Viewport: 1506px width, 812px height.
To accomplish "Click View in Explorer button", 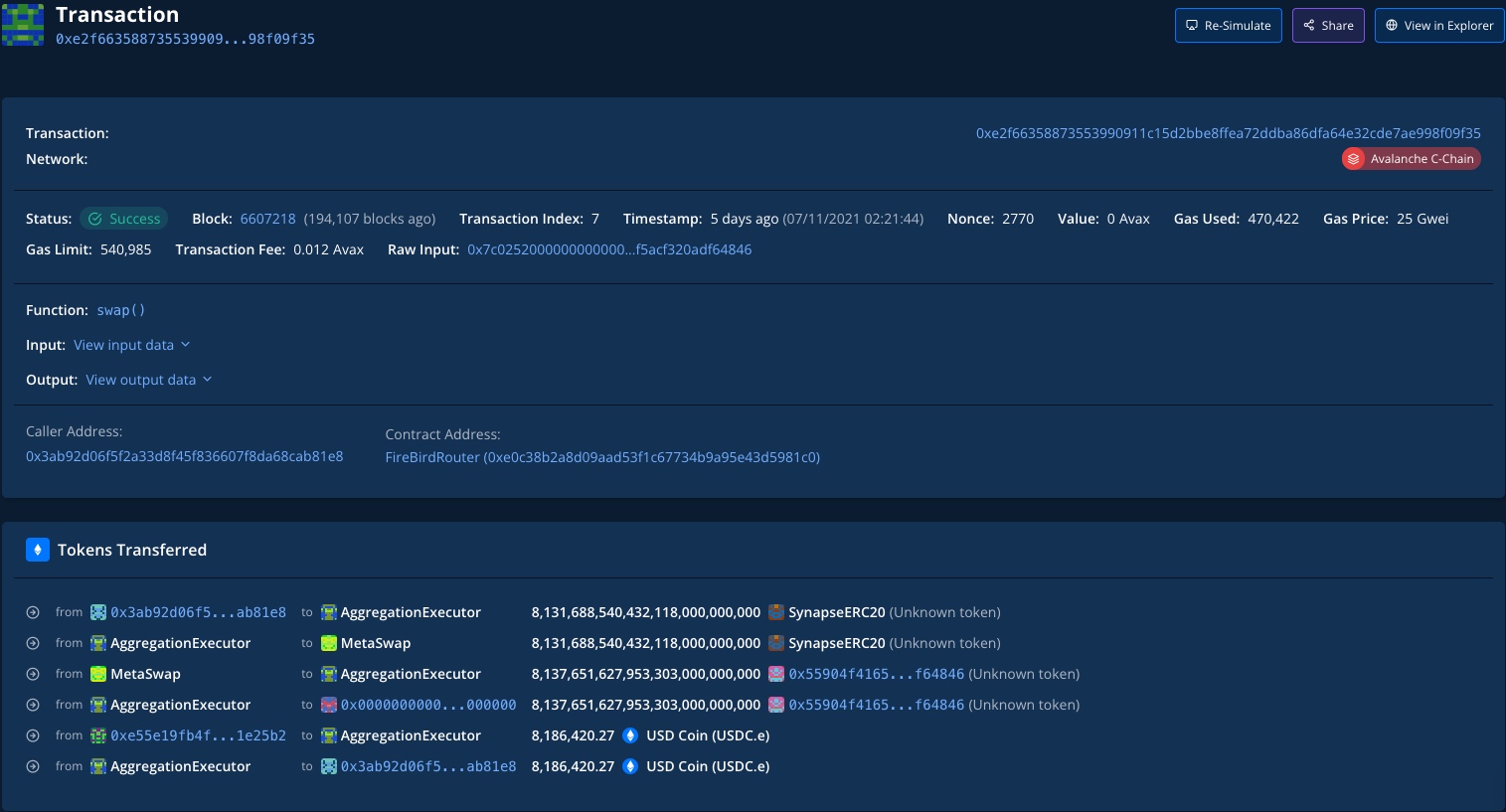I will tap(1439, 26).
